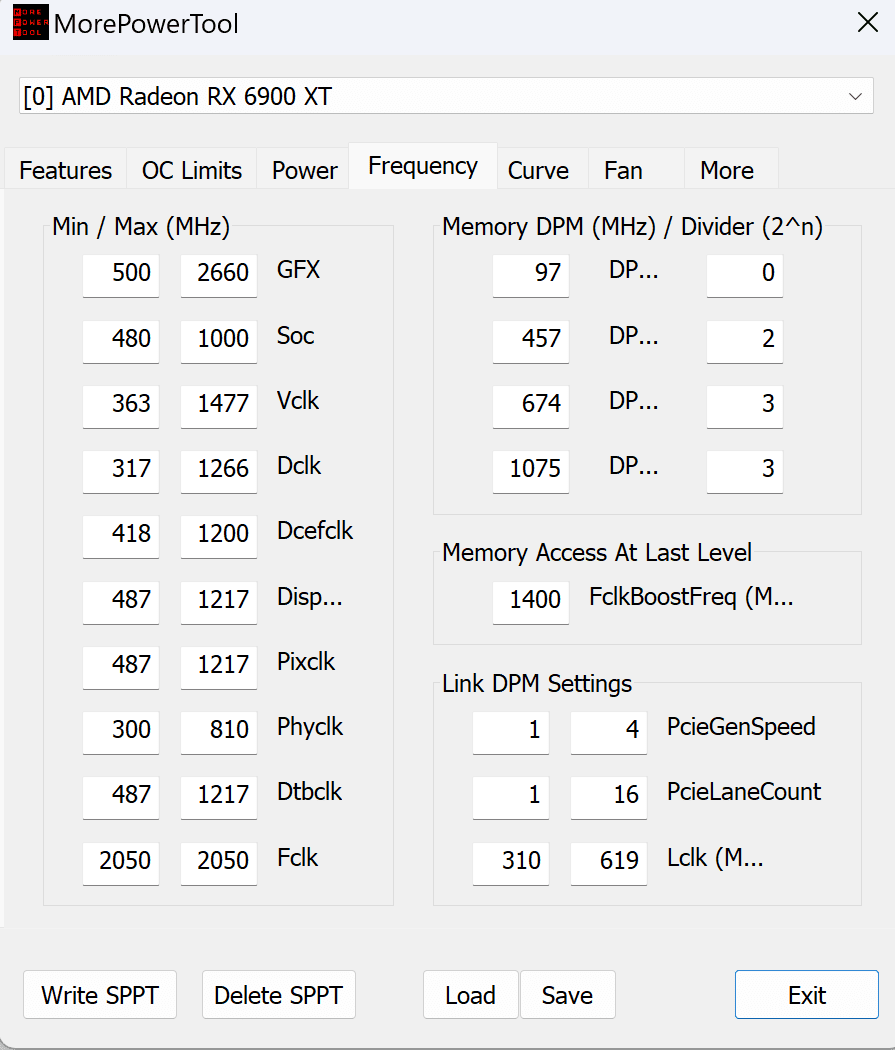
Task: Click the "FclkBoostFreq (M..." label
Action: tap(691, 597)
